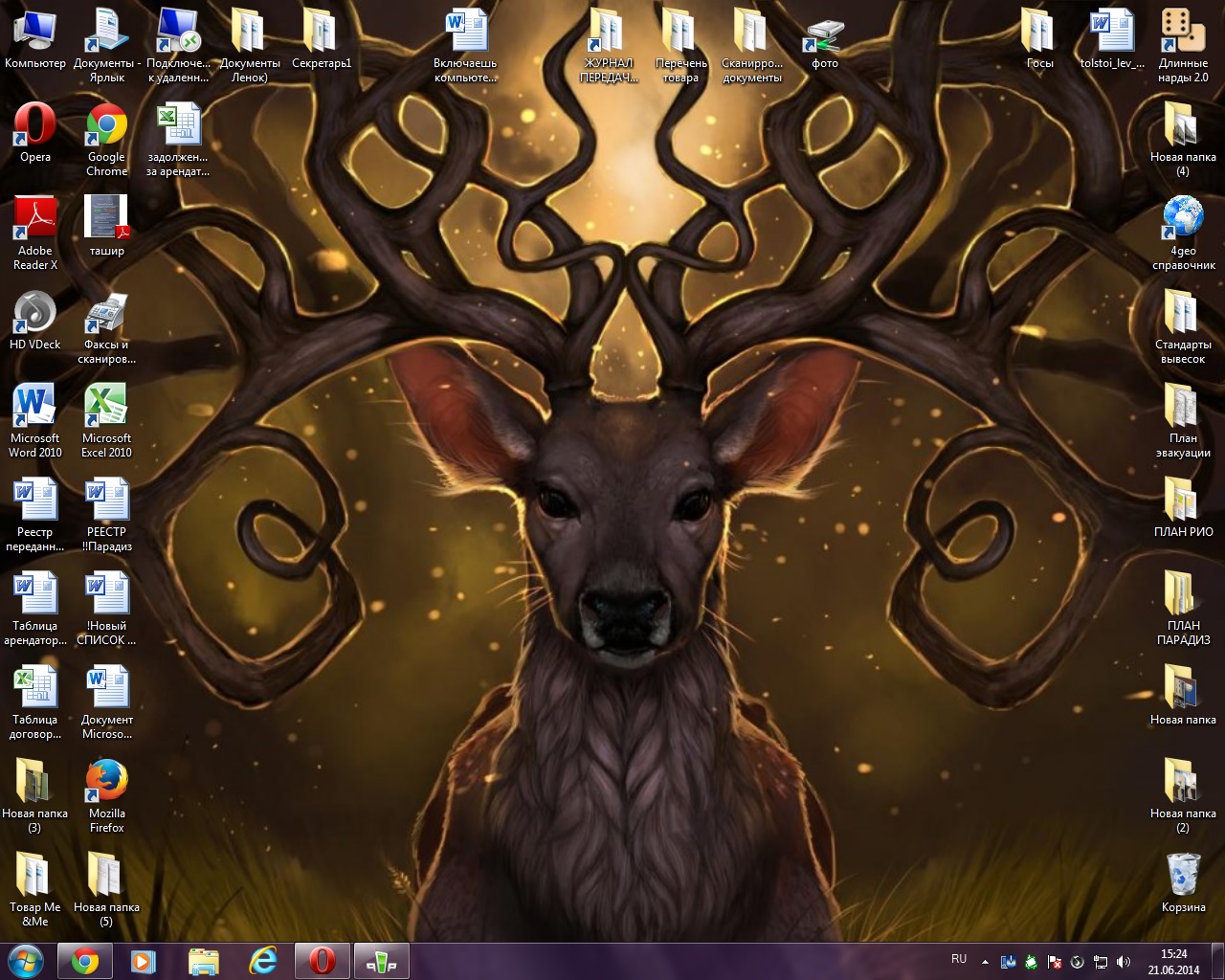Select the ПЛАН РИО folder
Viewport: 1225px width, 980px height.
[x=1183, y=508]
